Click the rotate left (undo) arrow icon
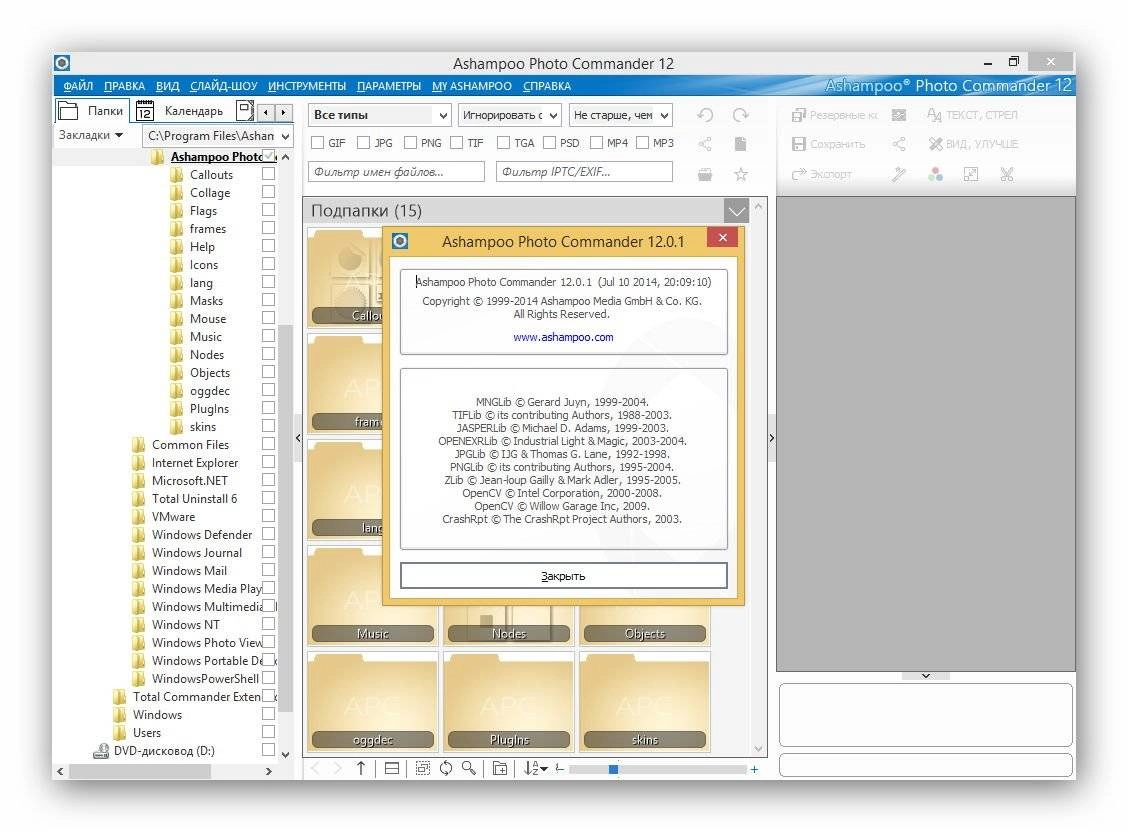The image size is (1128, 832). [705, 115]
